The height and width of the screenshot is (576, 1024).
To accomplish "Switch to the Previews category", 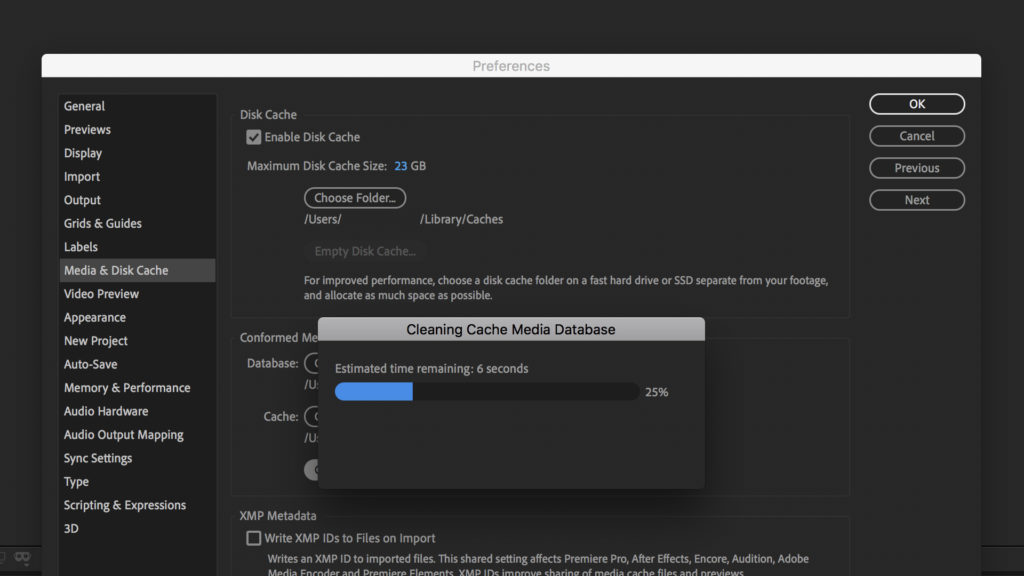I will [x=87, y=130].
